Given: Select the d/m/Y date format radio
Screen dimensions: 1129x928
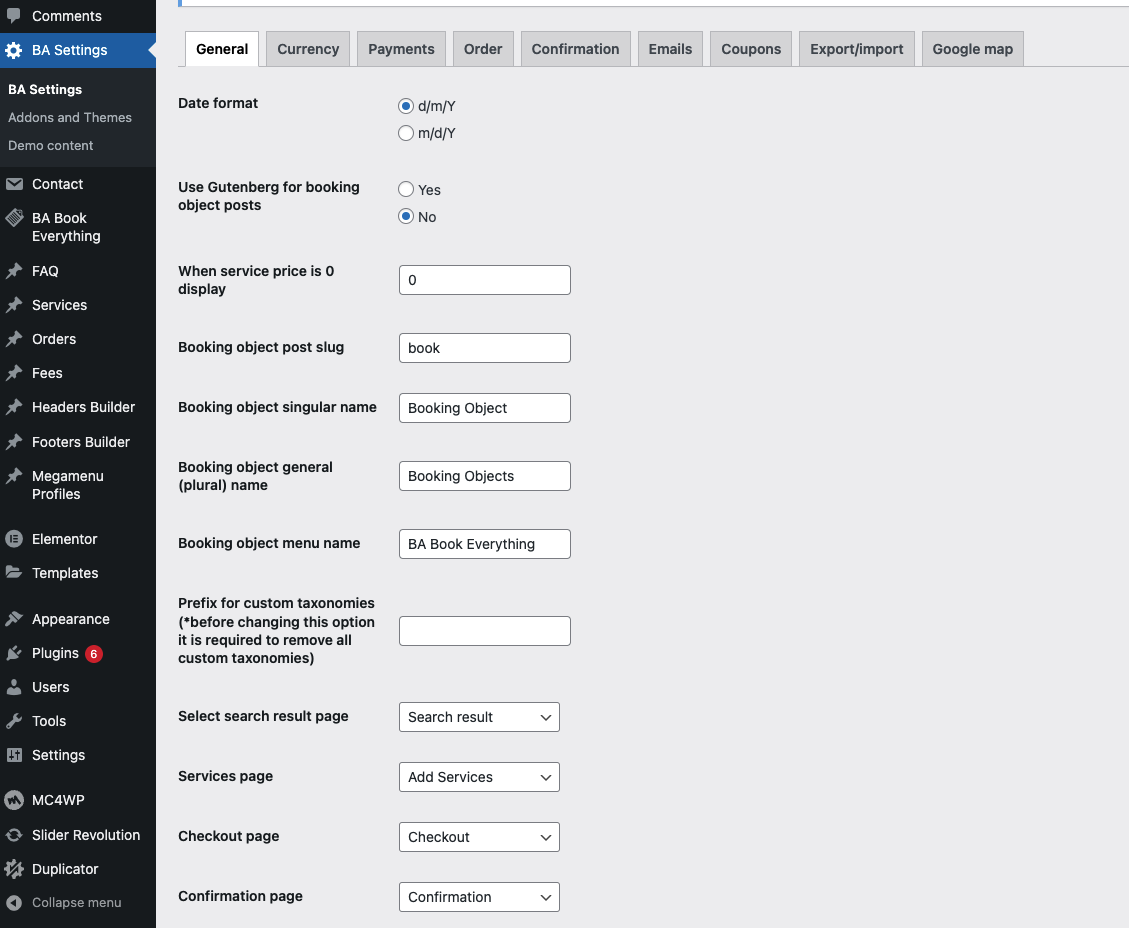Looking at the screenshot, I should (x=406, y=106).
